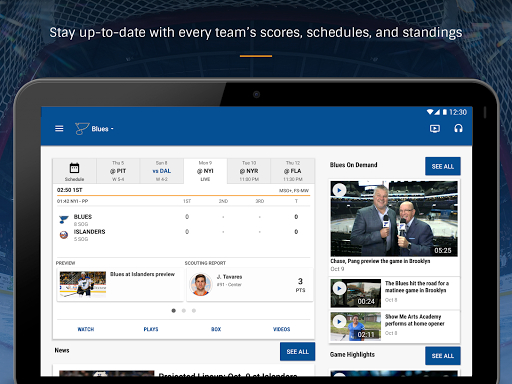Open the PLAYS link

[151, 329]
